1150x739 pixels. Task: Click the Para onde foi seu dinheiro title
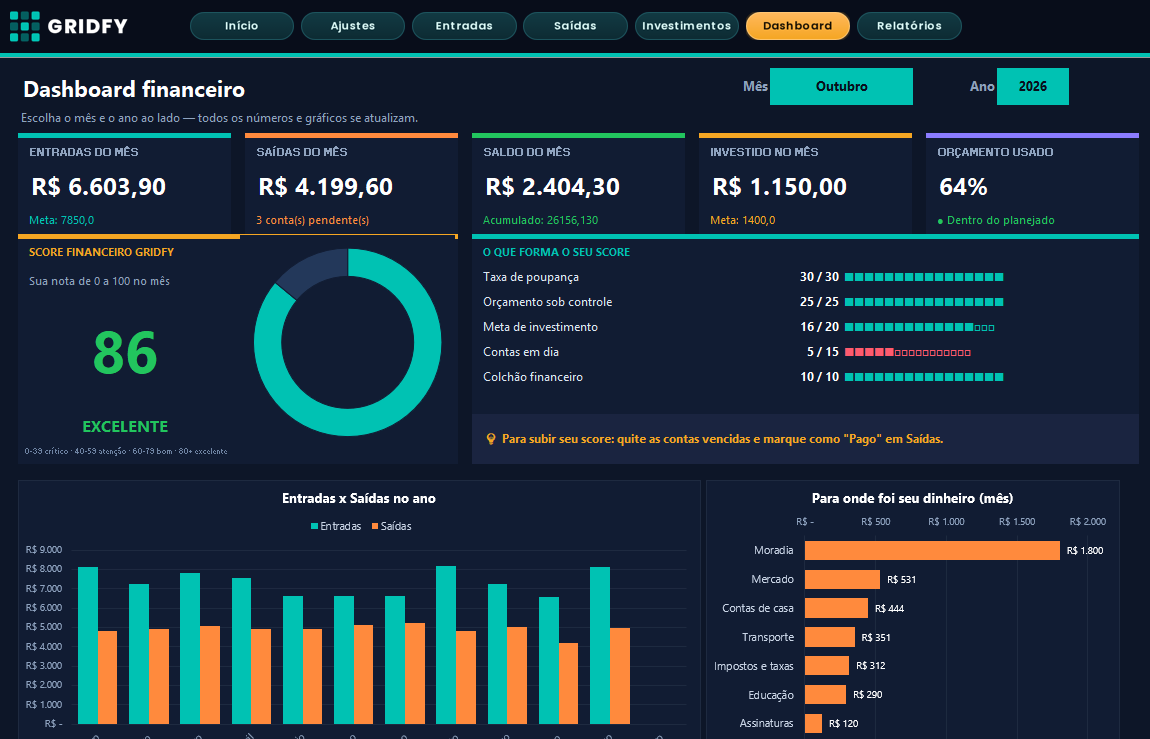click(x=912, y=499)
